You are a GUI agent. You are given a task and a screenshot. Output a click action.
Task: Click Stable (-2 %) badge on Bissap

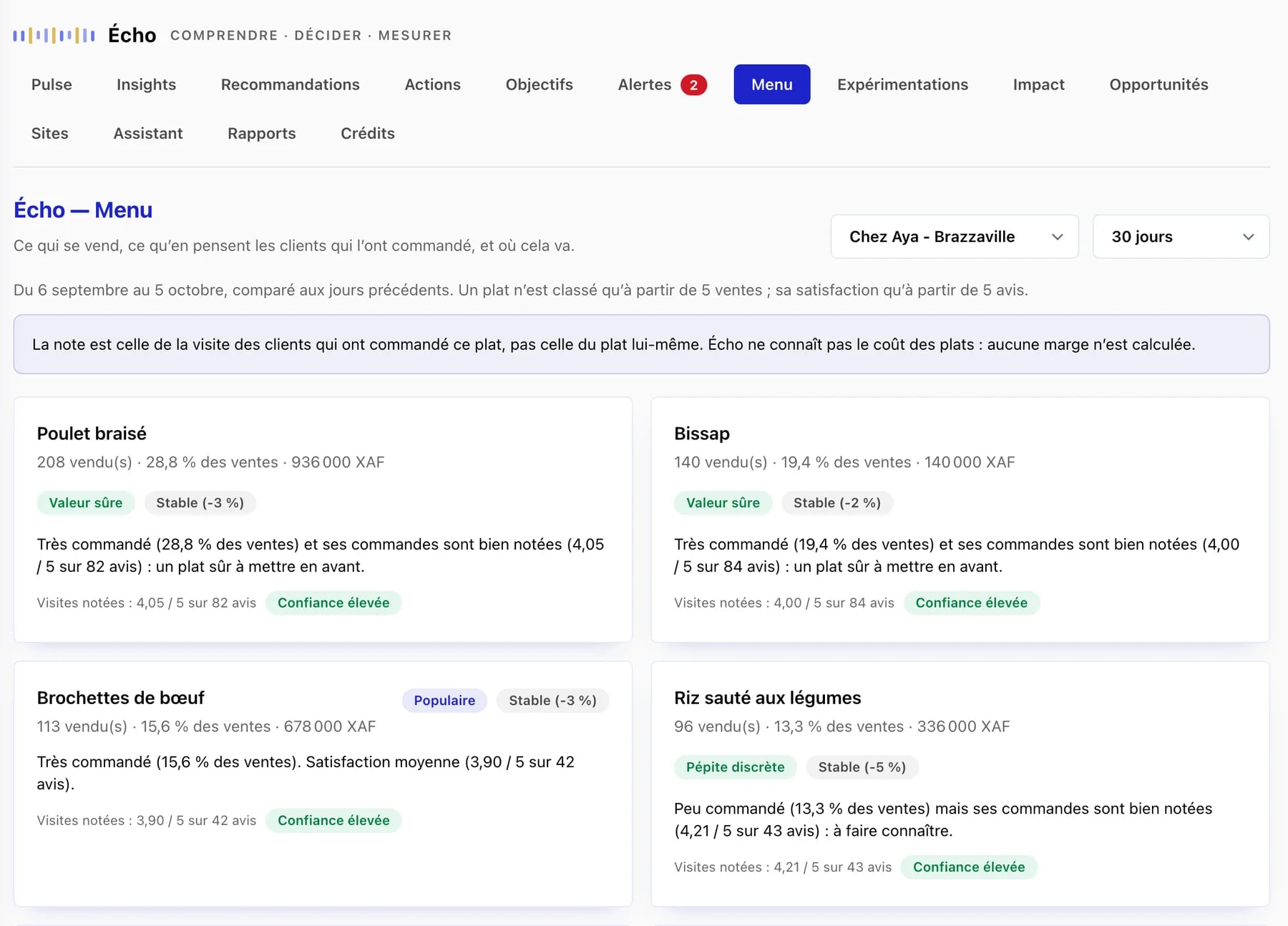tap(836, 503)
